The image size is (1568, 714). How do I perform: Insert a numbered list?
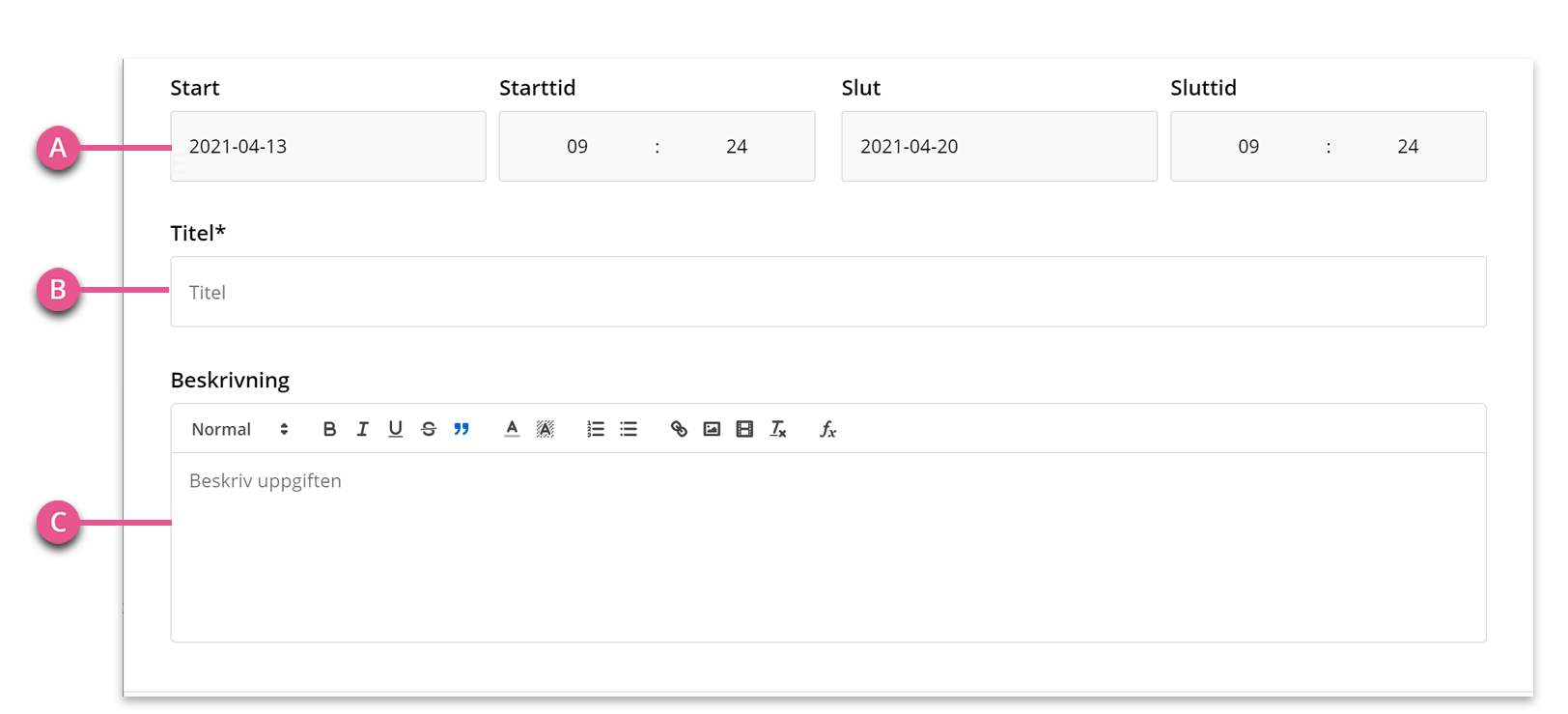point(596,429)
